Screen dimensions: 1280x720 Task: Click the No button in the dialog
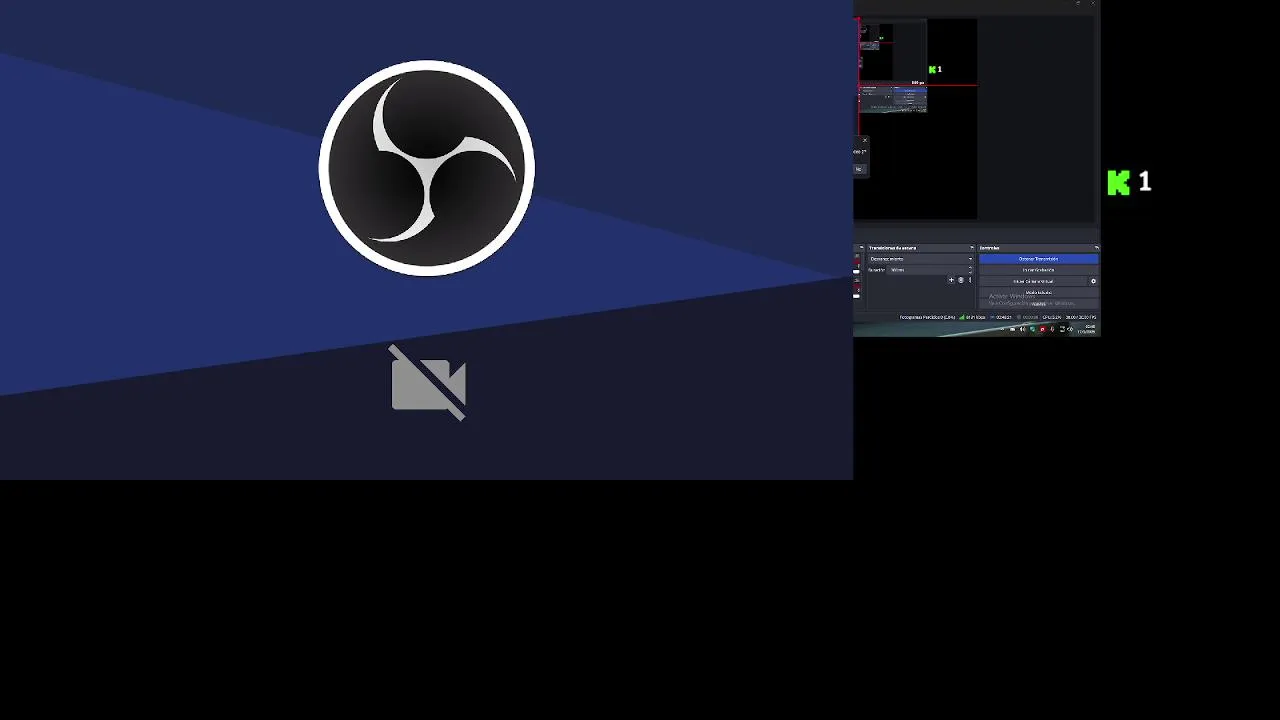(858, 169)
